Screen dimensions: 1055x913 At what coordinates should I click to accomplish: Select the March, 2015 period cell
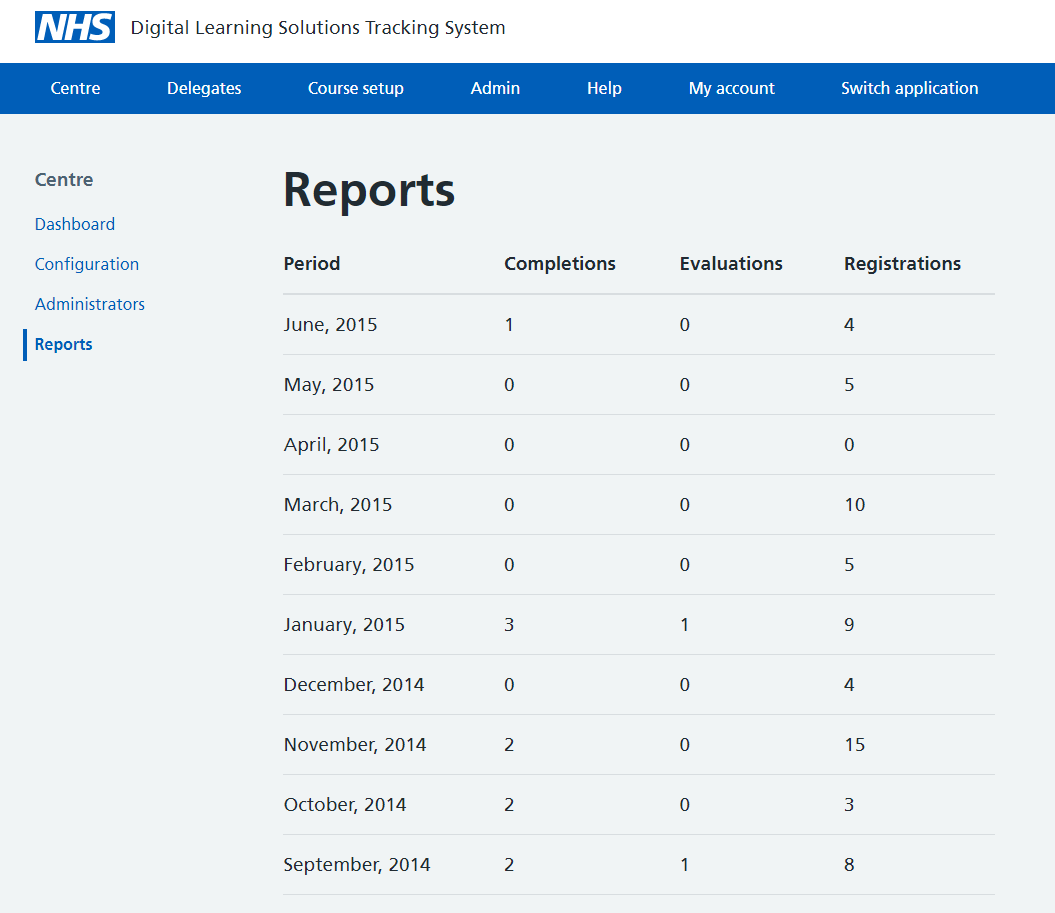click(x=338, y=505)
